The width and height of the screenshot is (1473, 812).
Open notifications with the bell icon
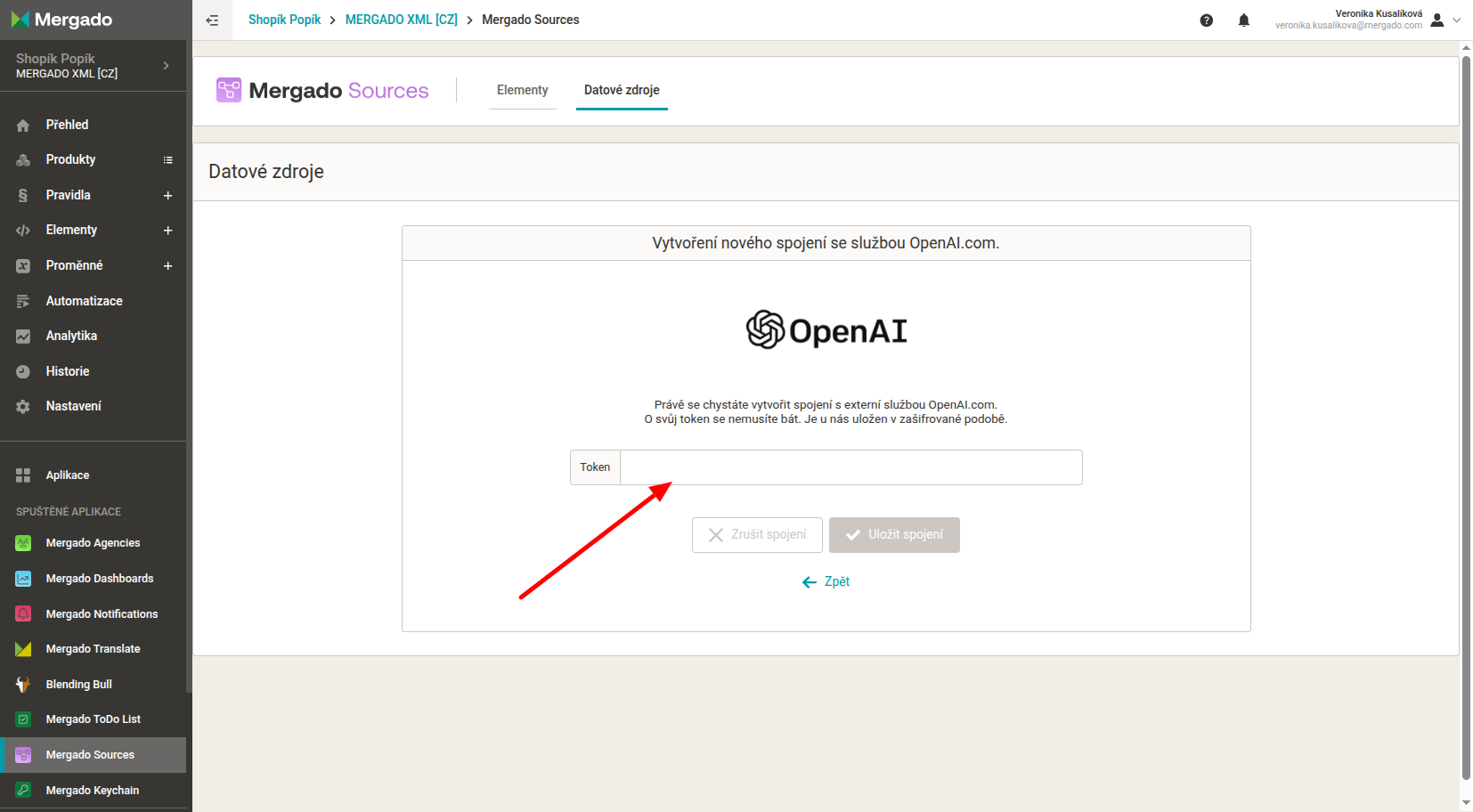coord(1244,20)
